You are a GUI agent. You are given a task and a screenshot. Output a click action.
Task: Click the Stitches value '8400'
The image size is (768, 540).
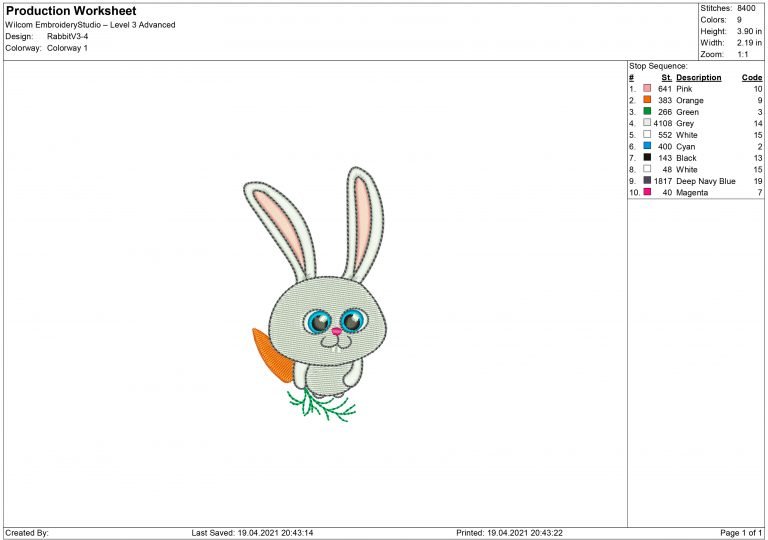point(746,8)
